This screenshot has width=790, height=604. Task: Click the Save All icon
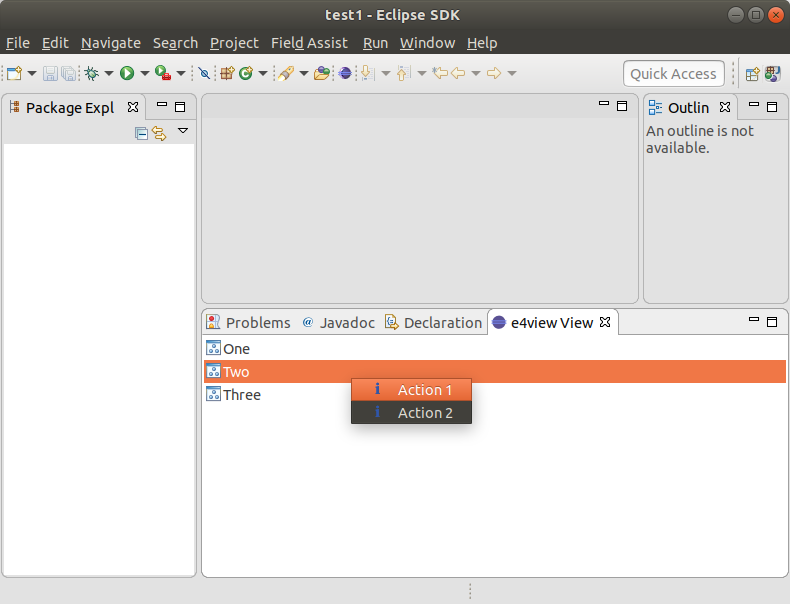click(x=69, y=74)
